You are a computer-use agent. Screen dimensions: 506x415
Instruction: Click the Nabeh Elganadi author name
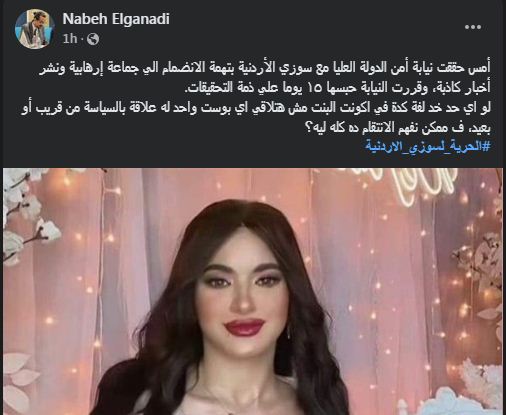tap(116, 19)
